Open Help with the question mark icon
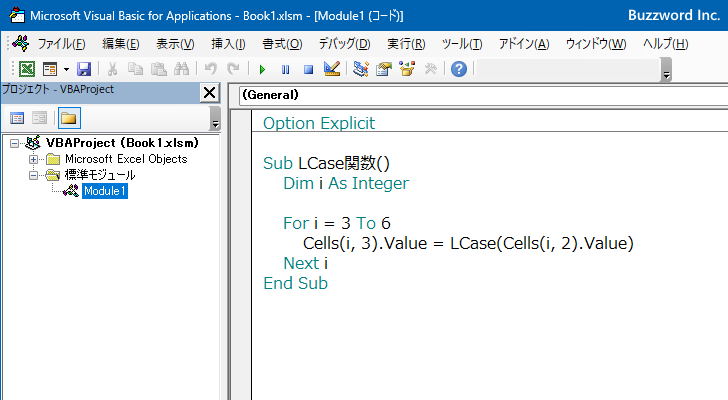The height and width of the screenshot is (400, 728). point(459,69)
